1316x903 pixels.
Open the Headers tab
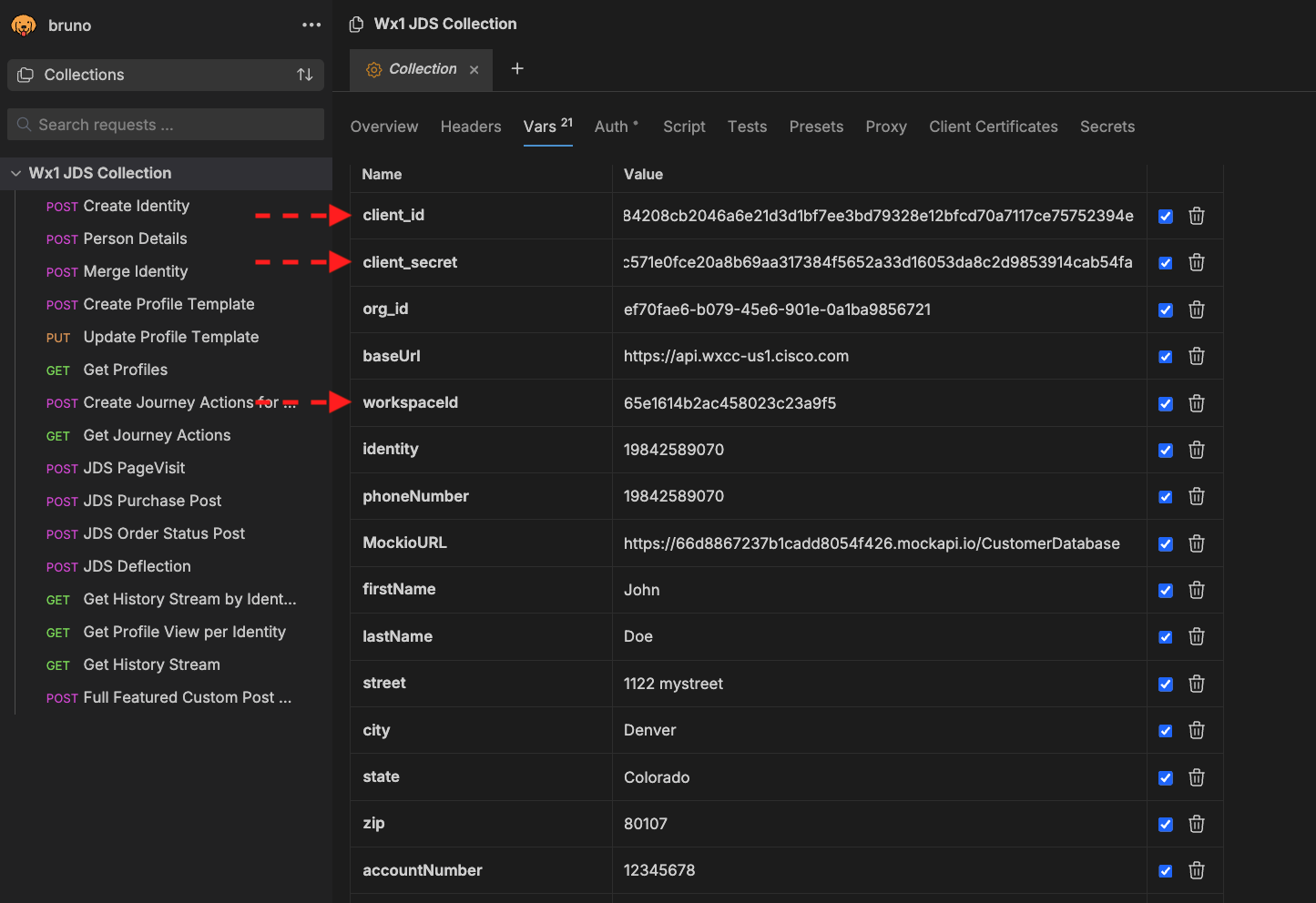(x=471, y=127)
